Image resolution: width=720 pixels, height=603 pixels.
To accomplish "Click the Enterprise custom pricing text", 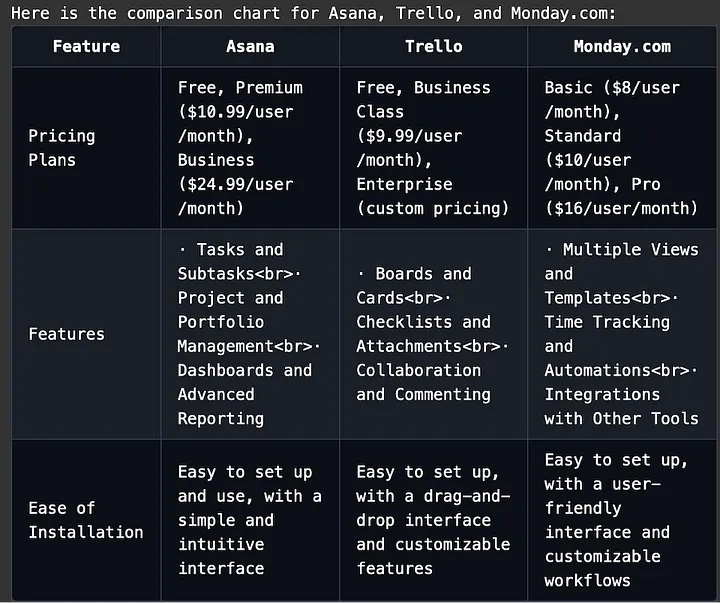I will point(433,196).
